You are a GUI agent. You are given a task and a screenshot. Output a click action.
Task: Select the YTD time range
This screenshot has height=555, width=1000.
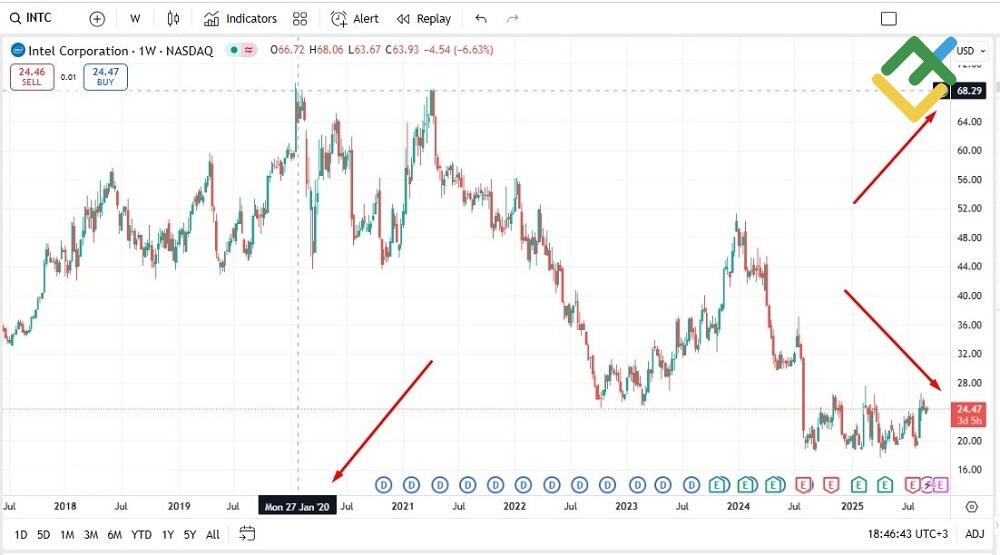click(141, 535)
